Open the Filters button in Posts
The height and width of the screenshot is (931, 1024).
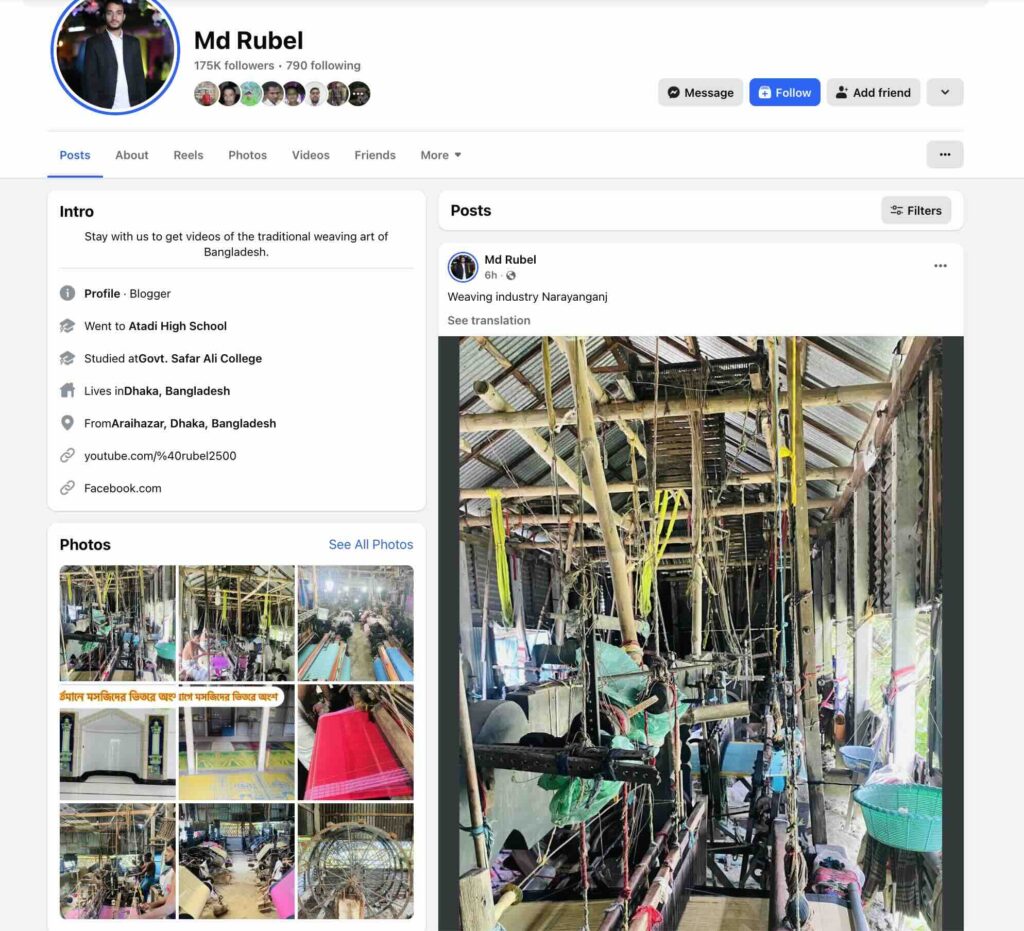(x=916, y=210)
